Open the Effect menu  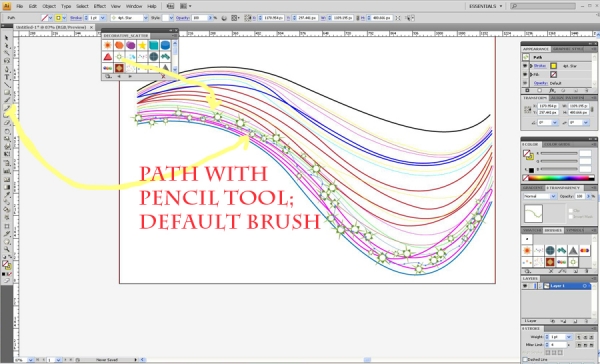99,6
